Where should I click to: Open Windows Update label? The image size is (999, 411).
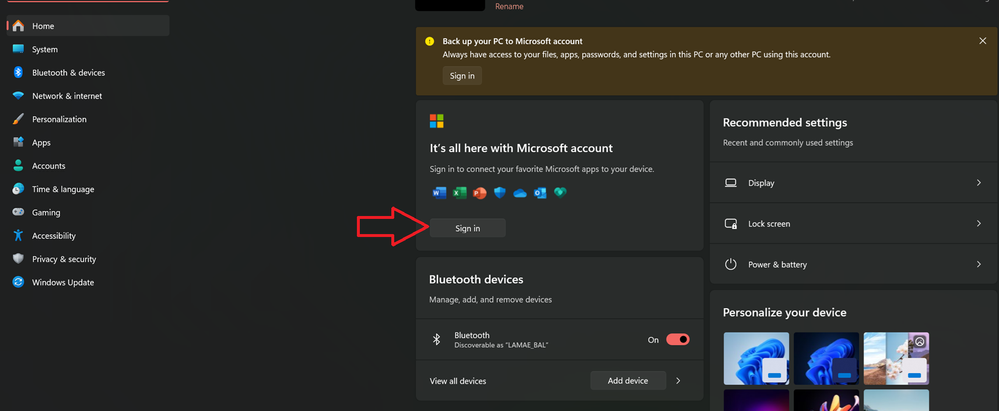63,282
